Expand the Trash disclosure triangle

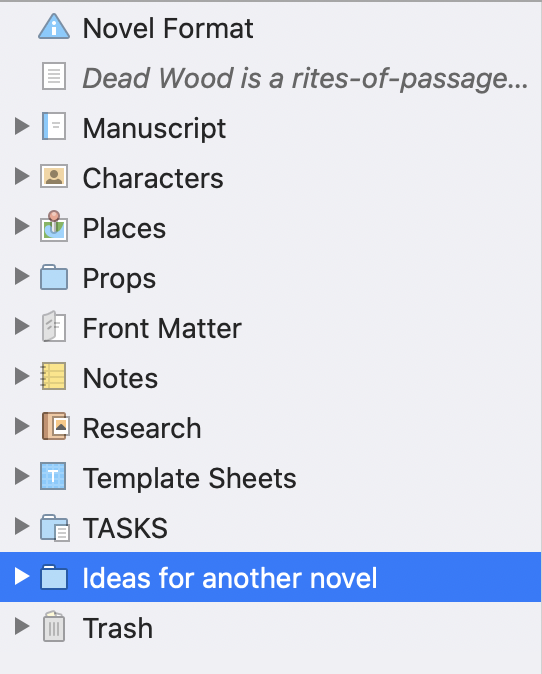(x=21, y=626)
